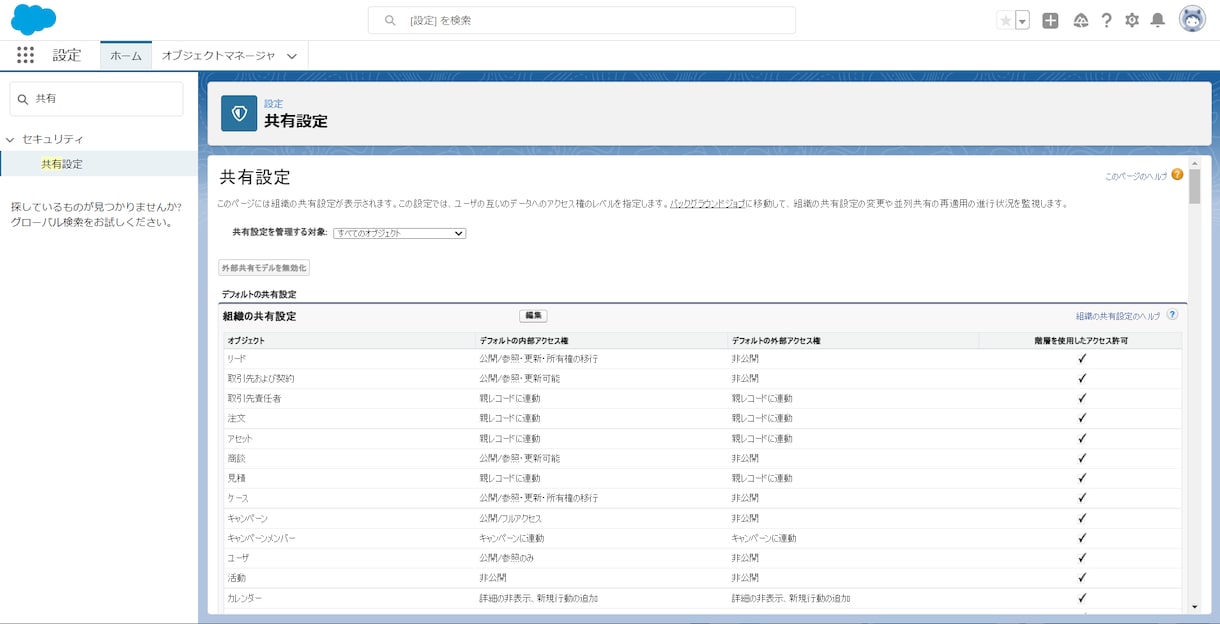Click the 組織の共有設定 table title

(x=259, y=316)
